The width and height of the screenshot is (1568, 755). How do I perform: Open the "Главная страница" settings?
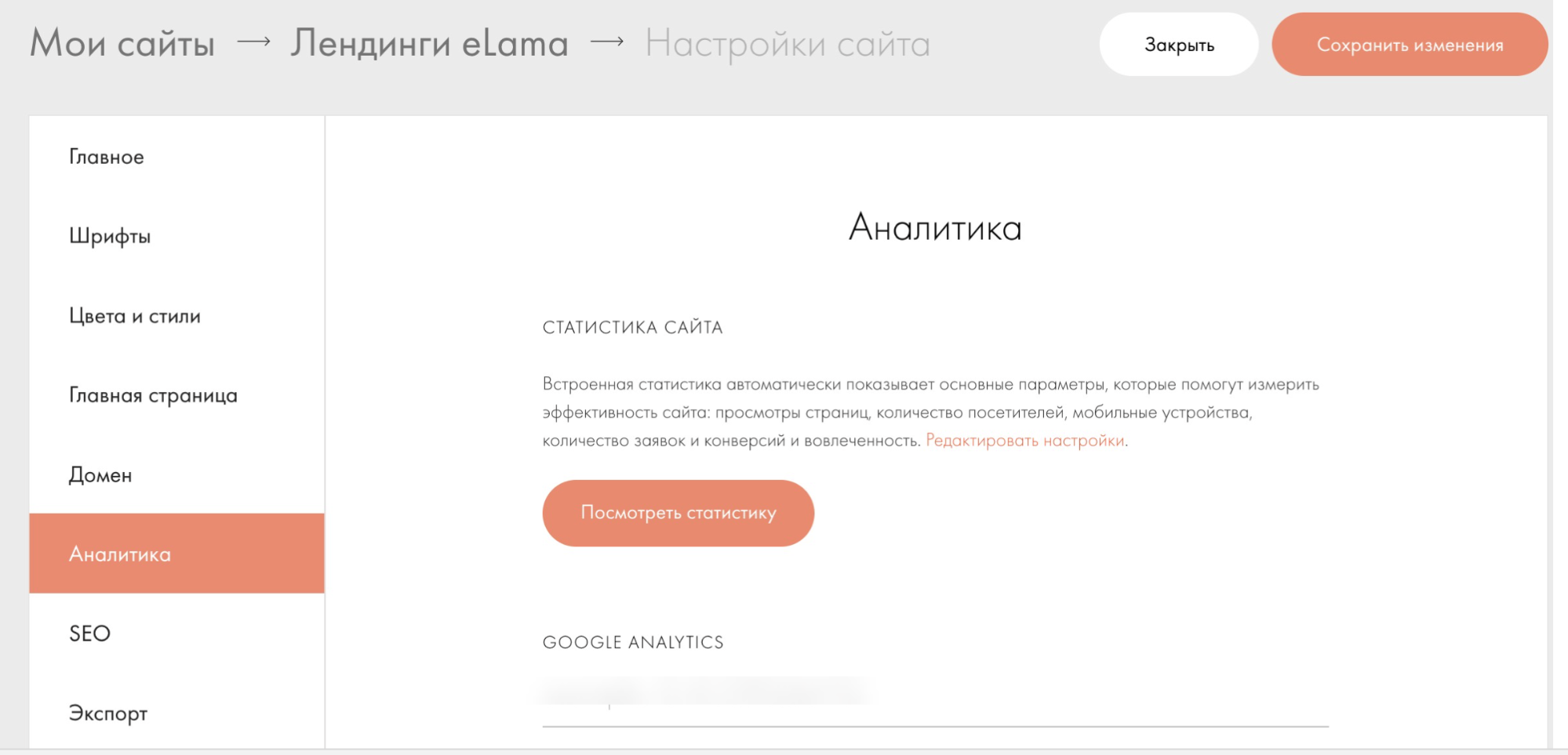pyautogui.click(x=152, y=395)
